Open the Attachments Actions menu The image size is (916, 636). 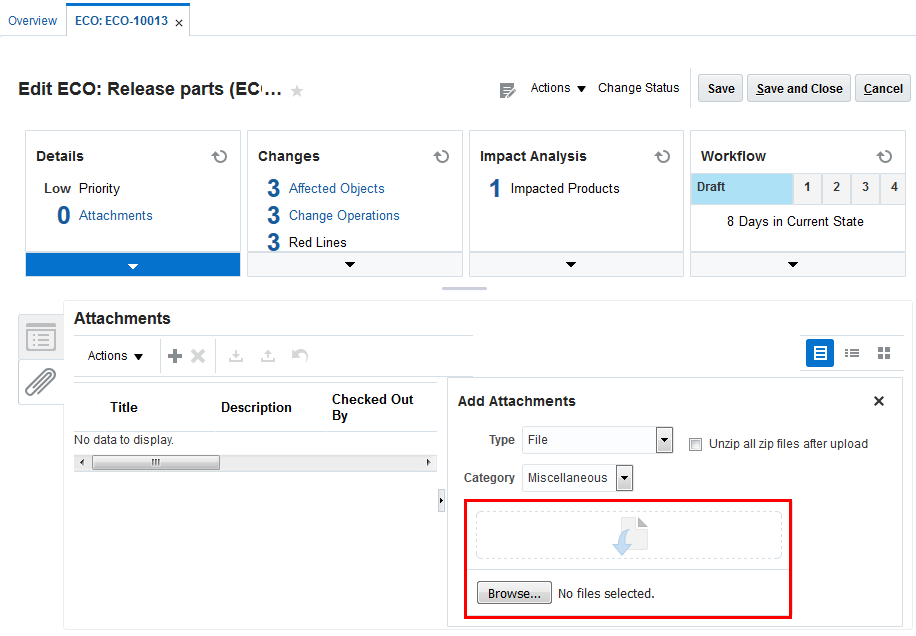[x=116, y=356]
